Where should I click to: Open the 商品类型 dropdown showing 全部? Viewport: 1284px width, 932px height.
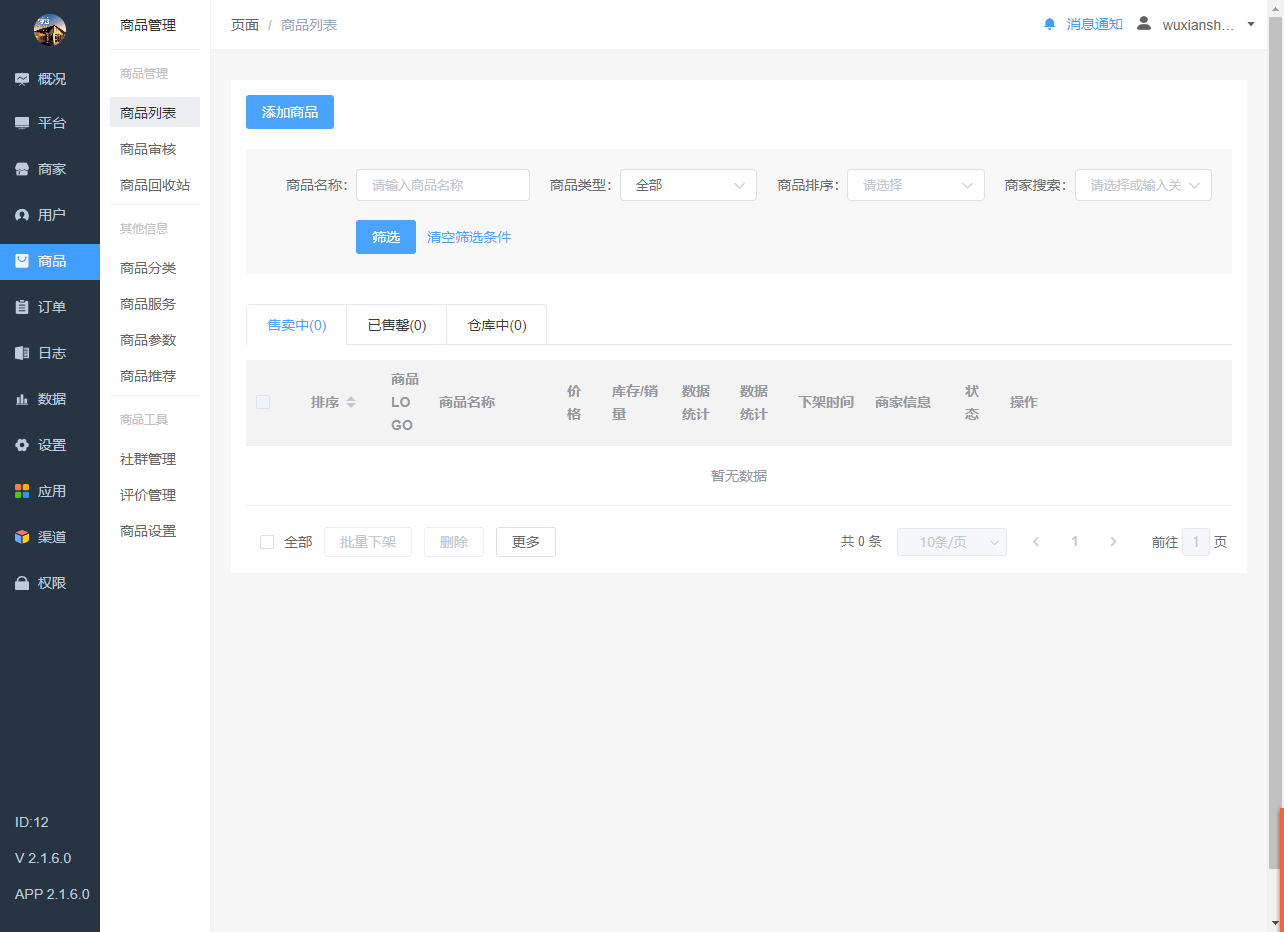(688, 185)
